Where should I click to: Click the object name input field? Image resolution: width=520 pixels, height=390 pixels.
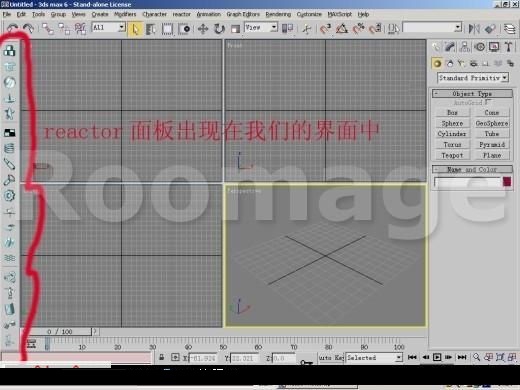(467, 182)
